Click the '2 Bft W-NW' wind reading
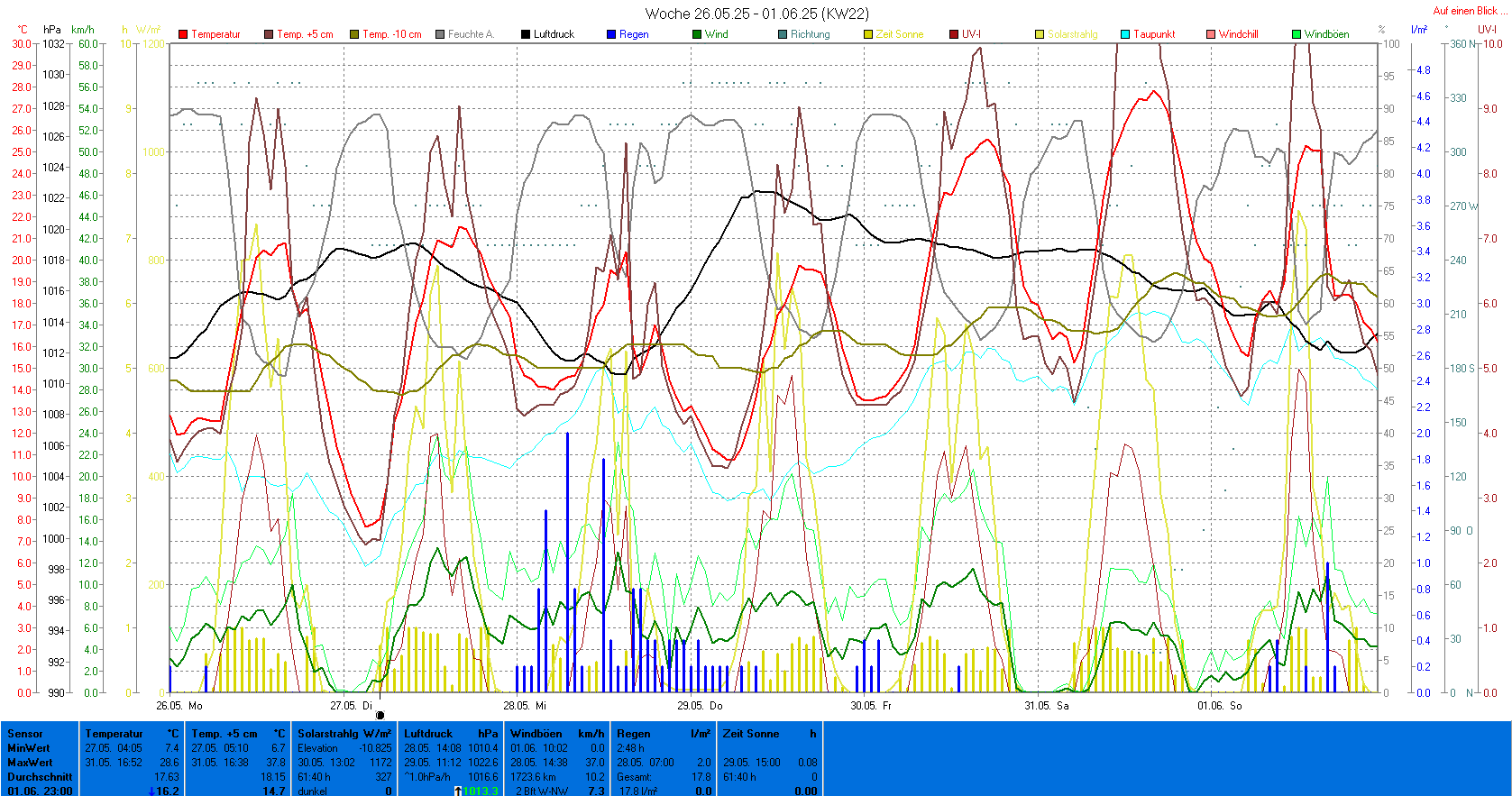Viewport: 1512px width, 796px height. pyautogui.click(x=542, y=791)
